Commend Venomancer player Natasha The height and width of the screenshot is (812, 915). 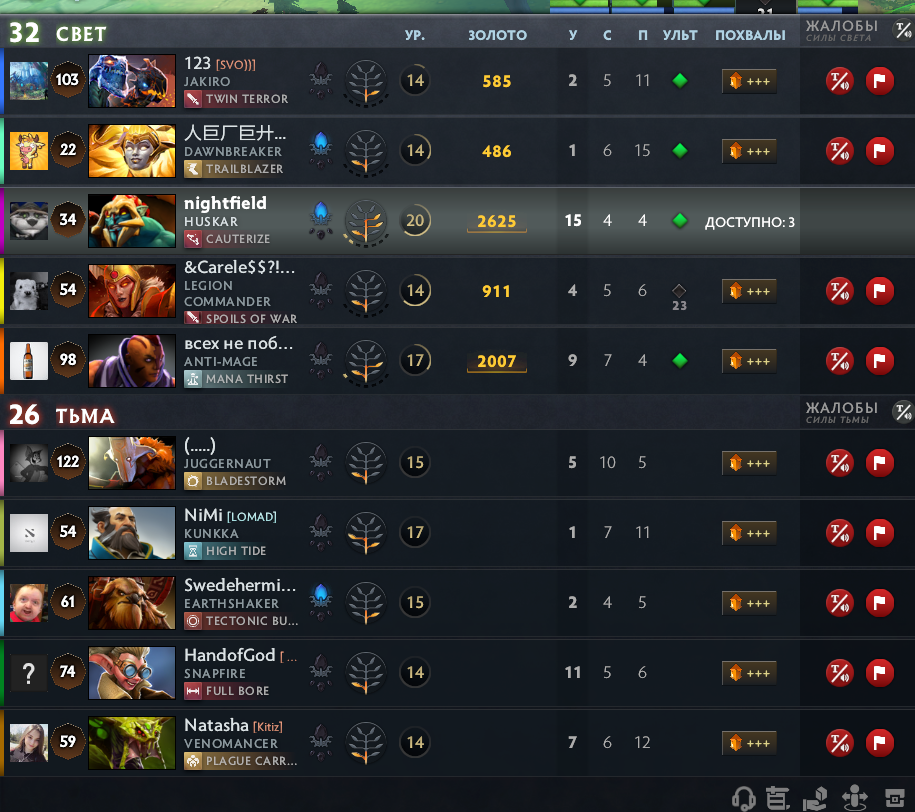(749, 743)
